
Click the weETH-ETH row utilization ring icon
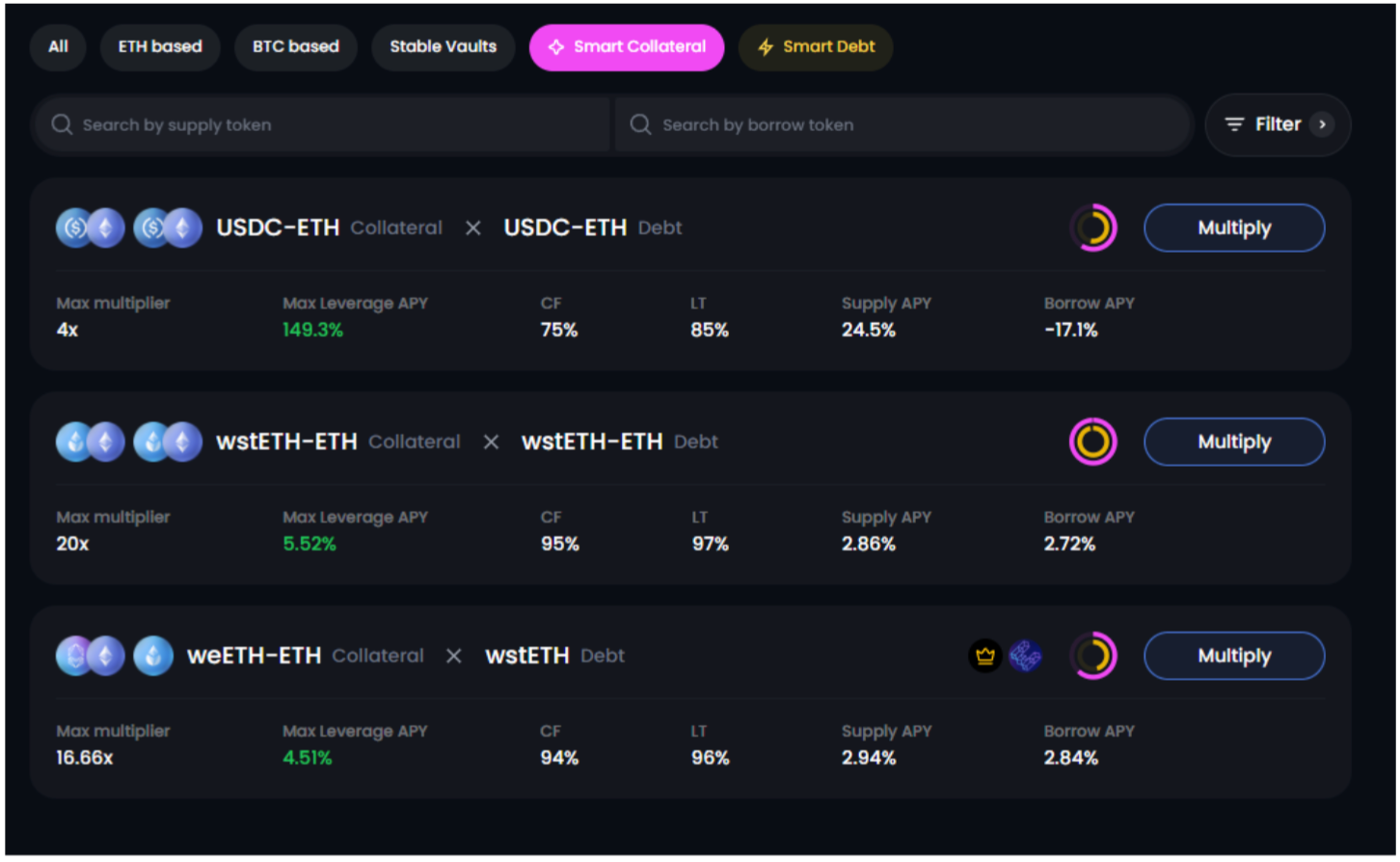pyautogui.click(x=1092, y=656)
